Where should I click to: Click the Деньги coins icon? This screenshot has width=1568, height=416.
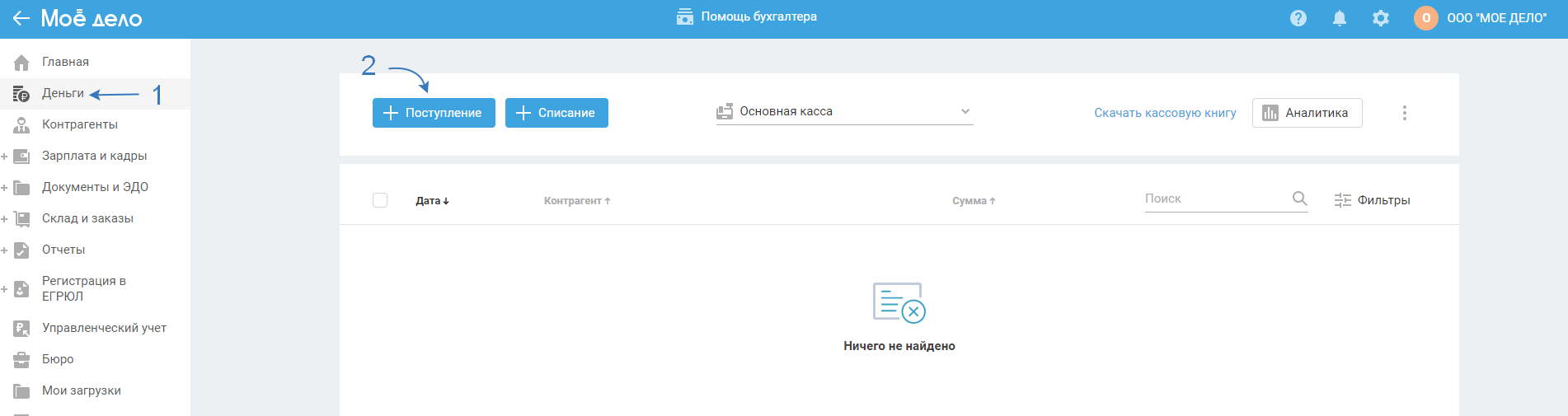(x=21, y=94)
